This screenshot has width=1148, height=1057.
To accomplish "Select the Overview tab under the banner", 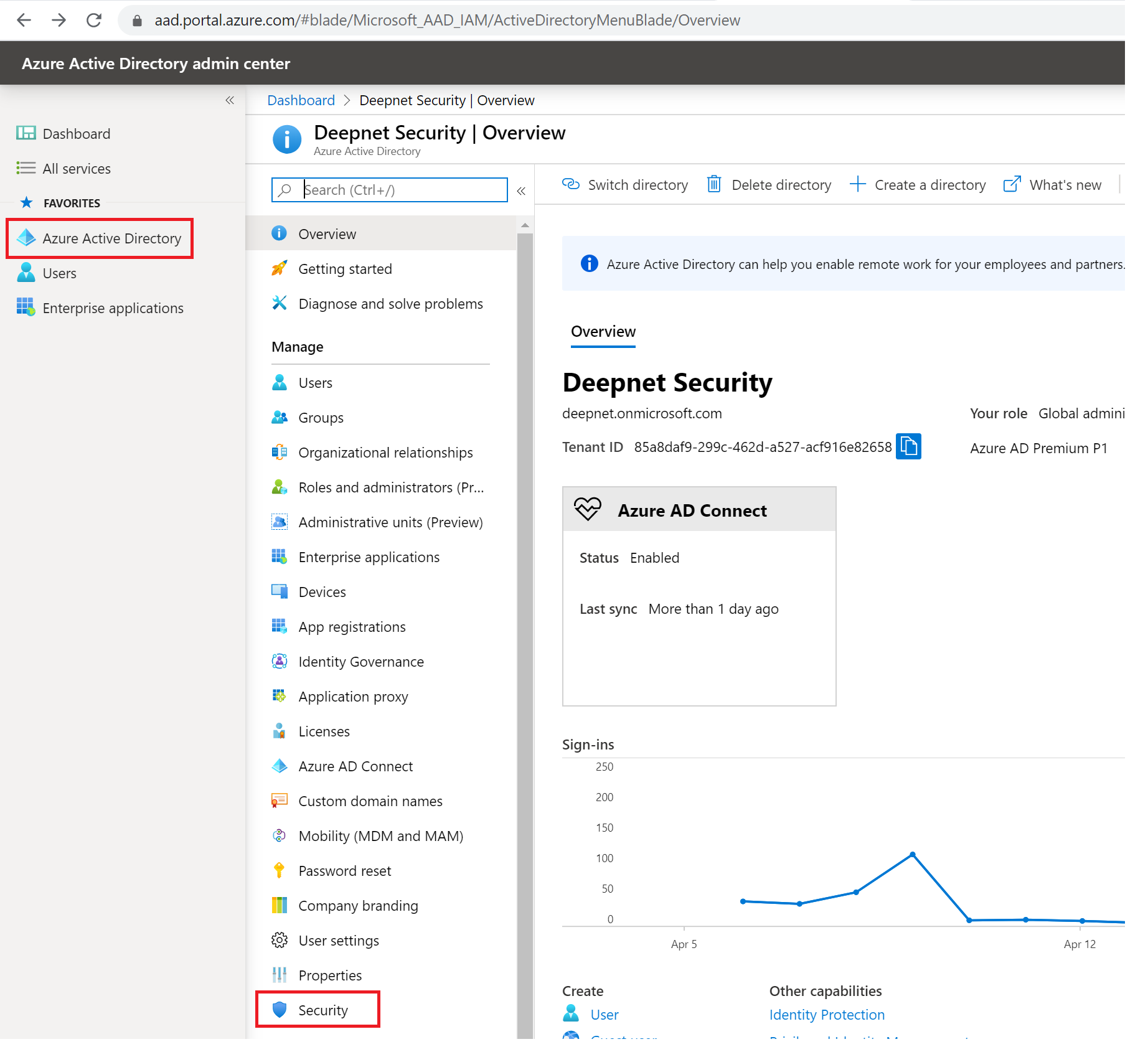I will [x=603, y=331].
